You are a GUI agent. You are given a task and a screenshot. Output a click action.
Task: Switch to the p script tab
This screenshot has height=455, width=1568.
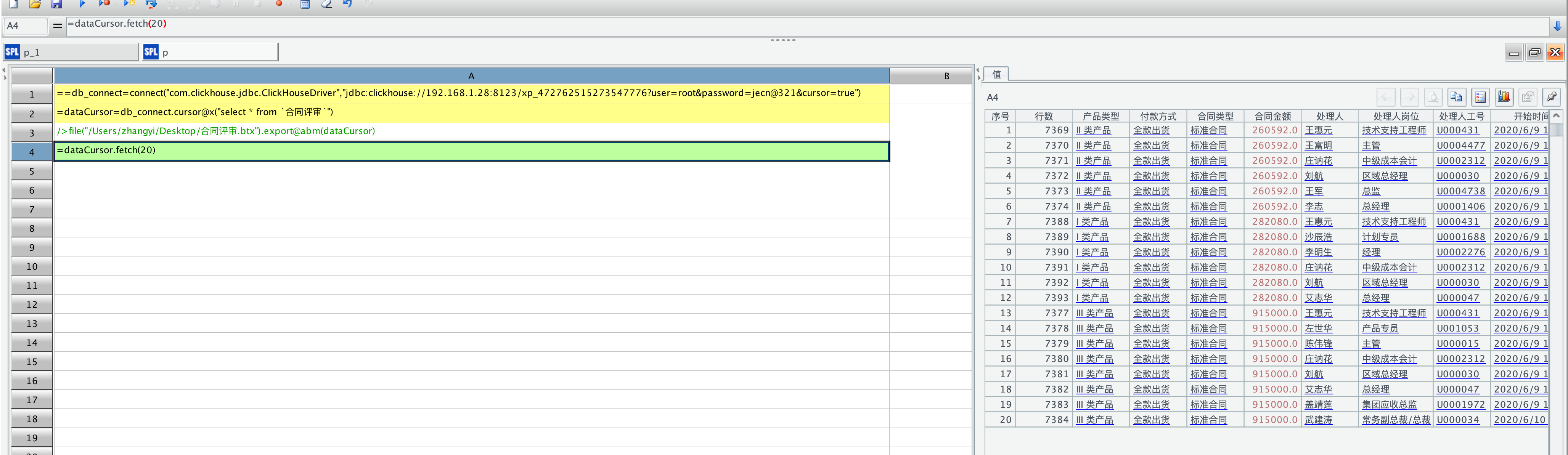[210, 52]
